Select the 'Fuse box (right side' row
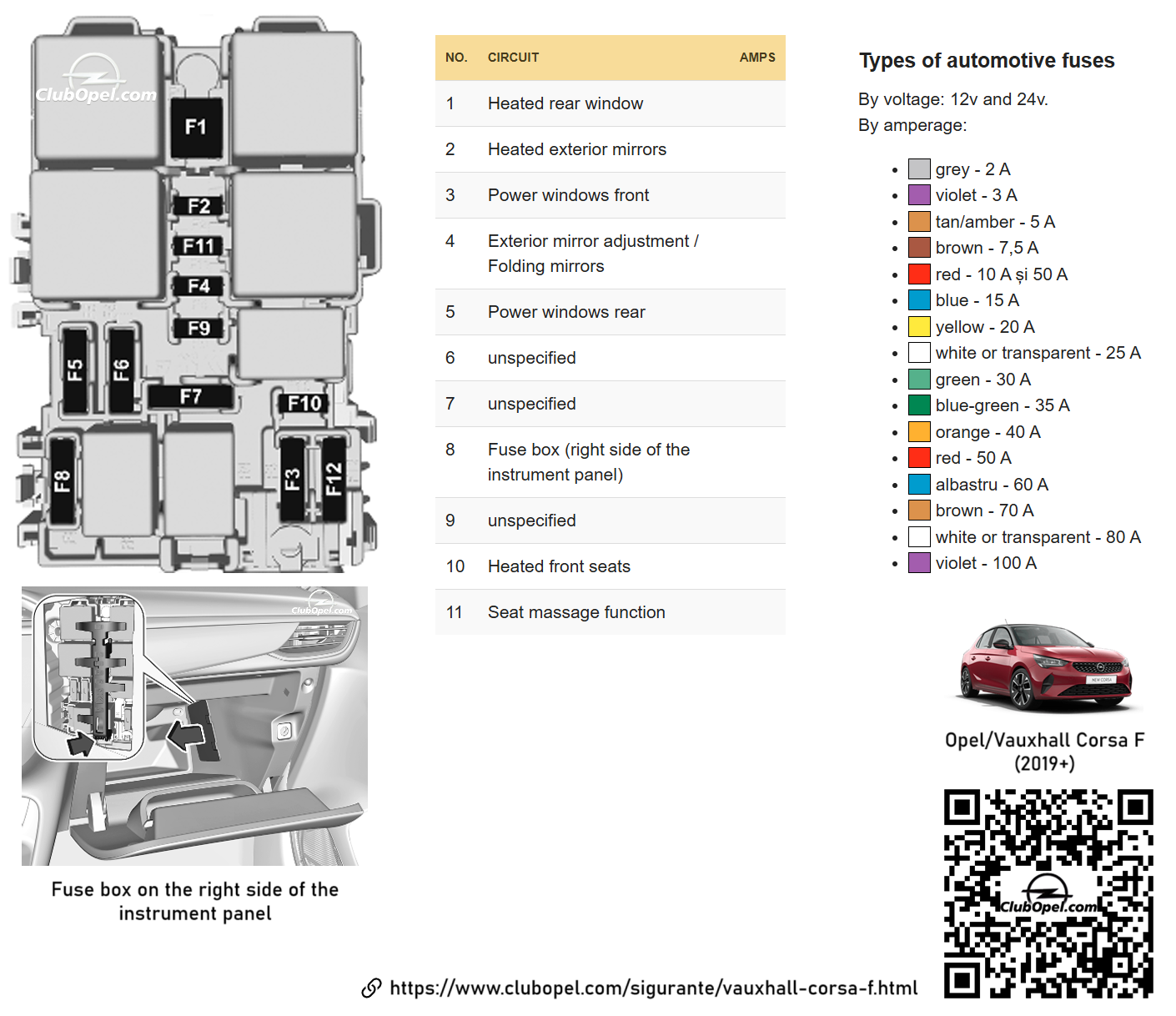 (611, 462)
